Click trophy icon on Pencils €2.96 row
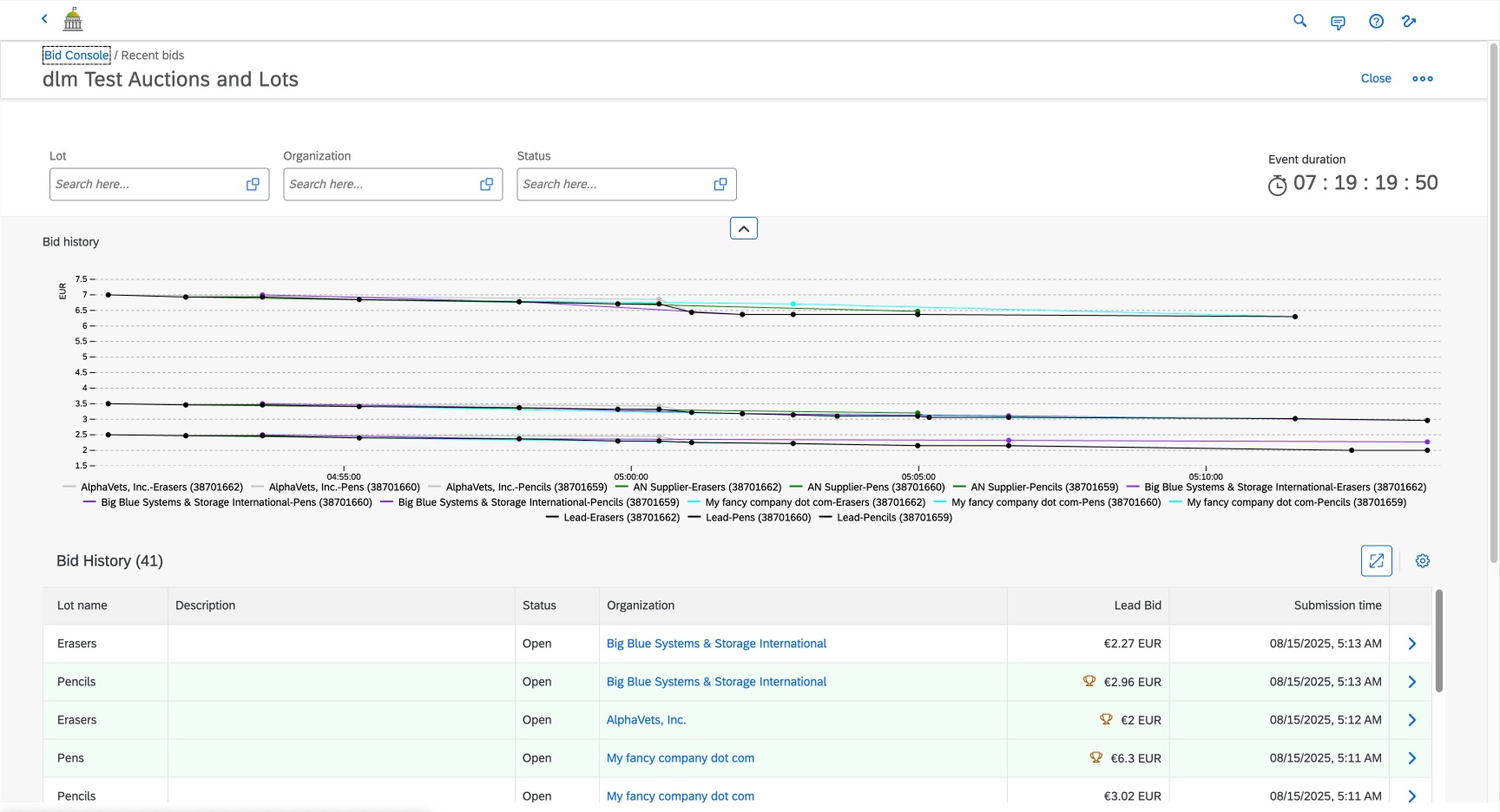 (1089, 681)
